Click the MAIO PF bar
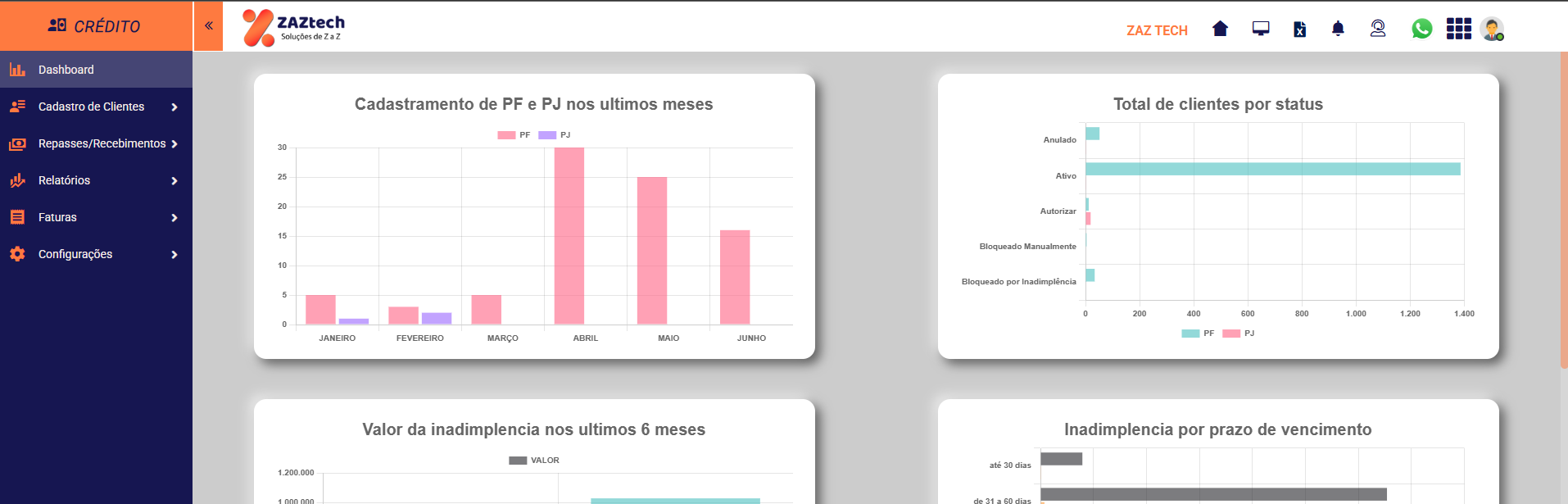Image resolution: width=1568 pixels, height=504 pixels. (652, 251)
